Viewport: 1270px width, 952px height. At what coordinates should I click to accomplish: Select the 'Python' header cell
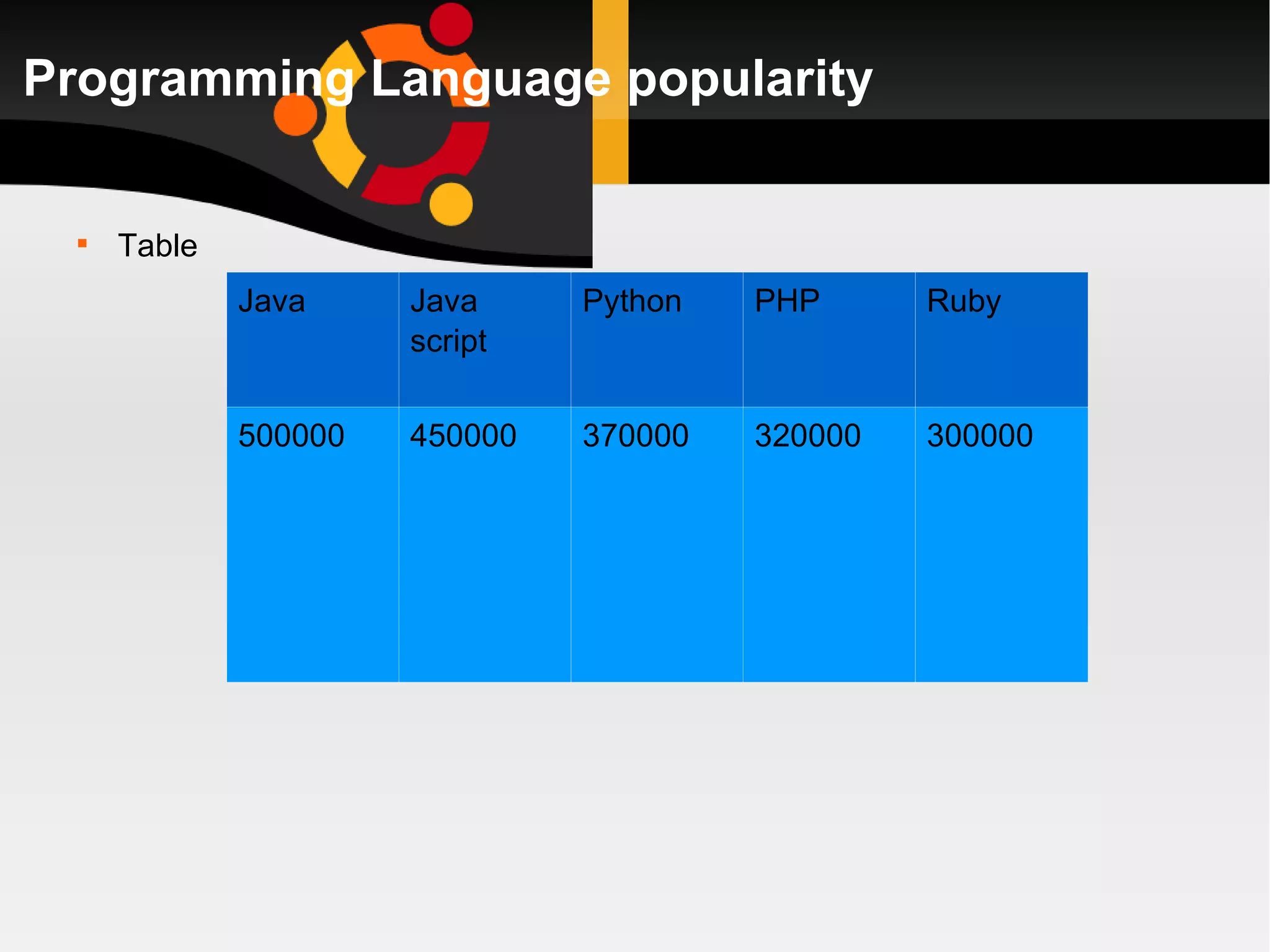[657, 340]
